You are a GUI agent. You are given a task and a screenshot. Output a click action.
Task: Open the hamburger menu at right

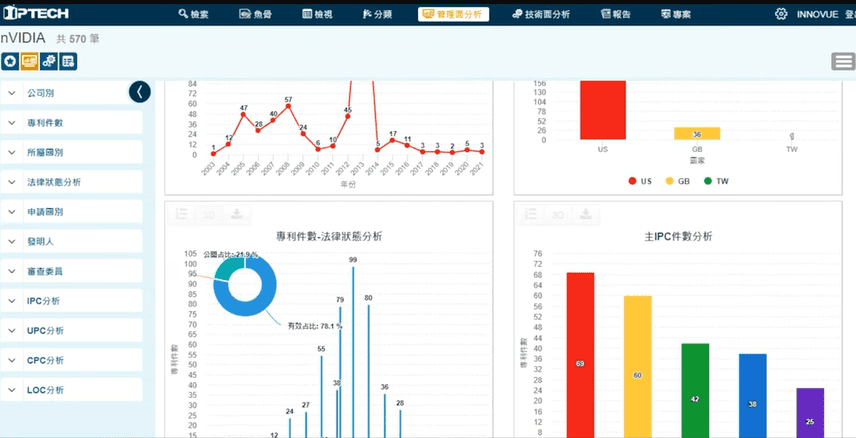842,62
